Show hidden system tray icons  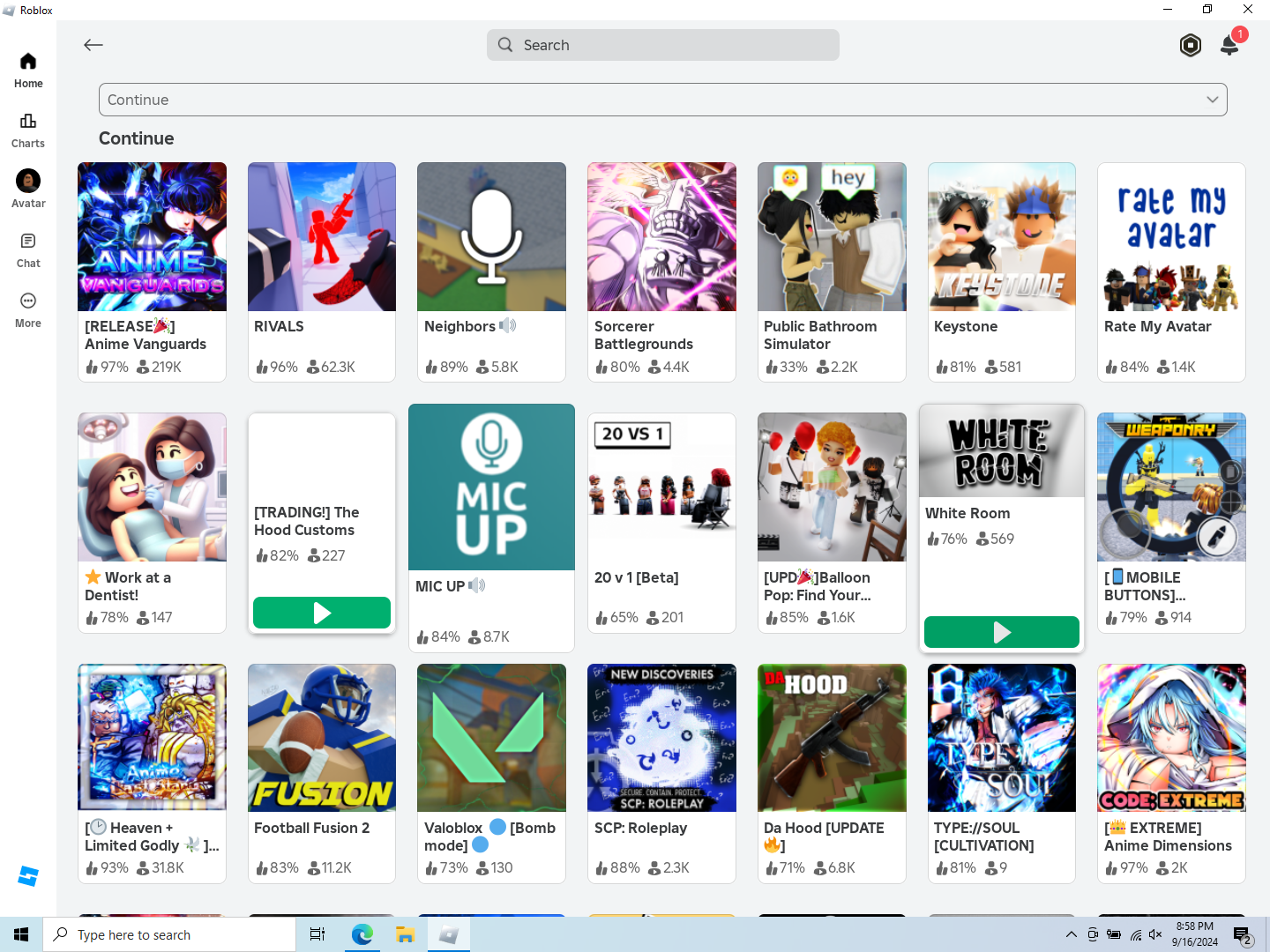point(1071,934)
